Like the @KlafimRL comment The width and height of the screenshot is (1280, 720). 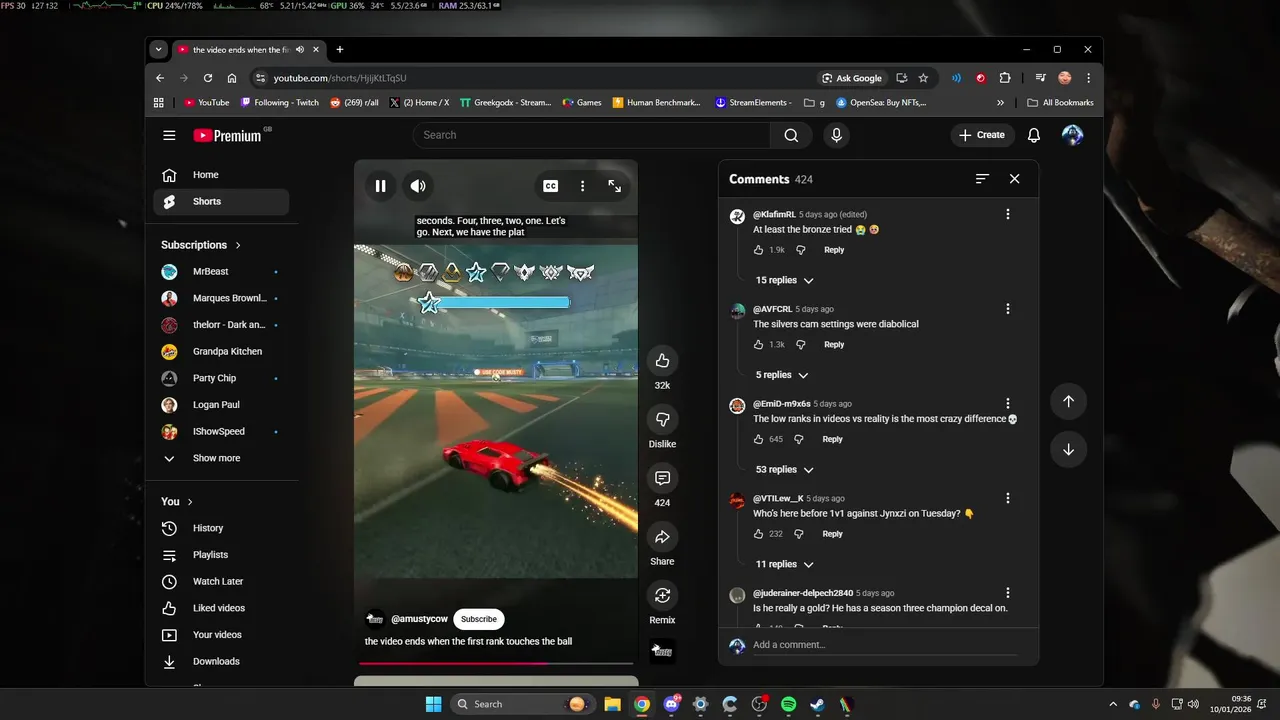pyautogui.click(x=758, y=250)
